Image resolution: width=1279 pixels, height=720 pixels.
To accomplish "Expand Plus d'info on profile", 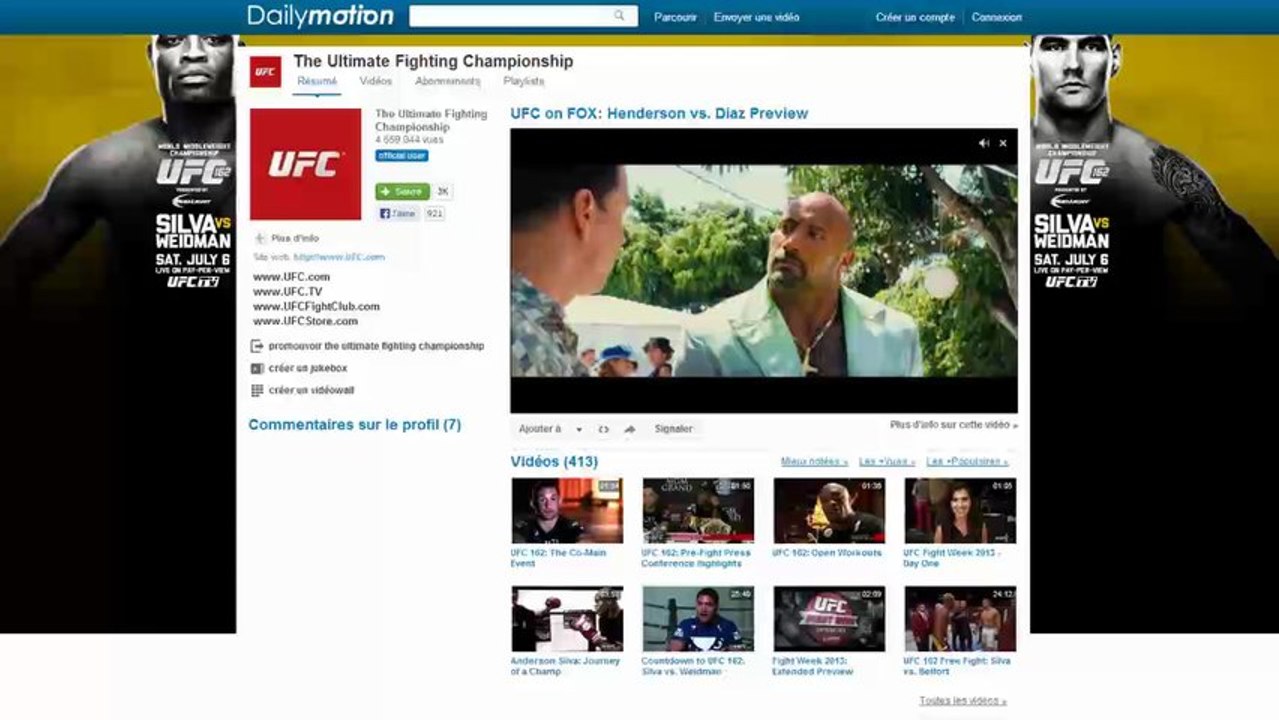I will [x=287, y=238].
